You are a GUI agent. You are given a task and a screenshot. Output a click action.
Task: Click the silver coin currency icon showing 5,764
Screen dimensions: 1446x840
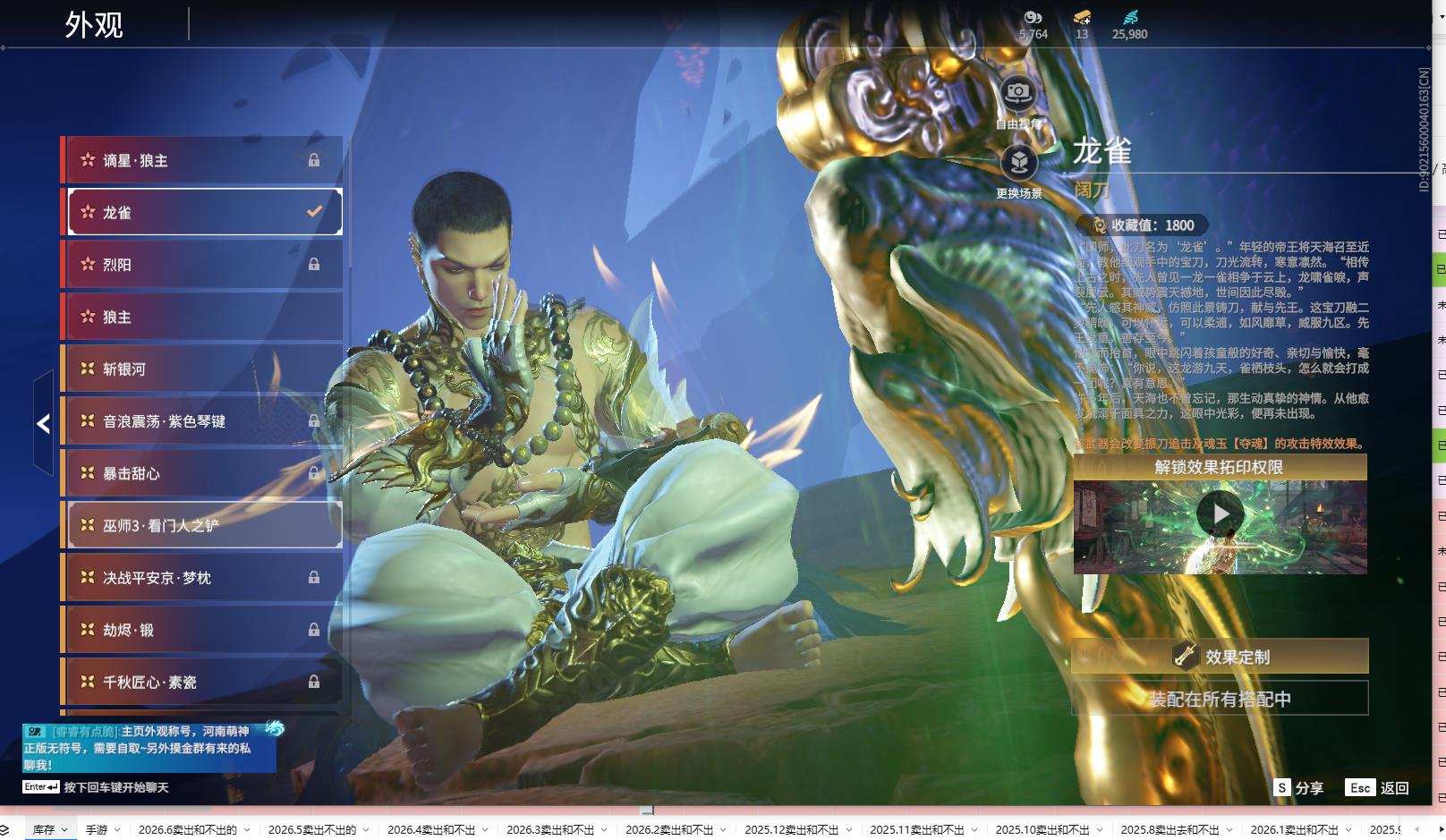tap(1033, 17)
